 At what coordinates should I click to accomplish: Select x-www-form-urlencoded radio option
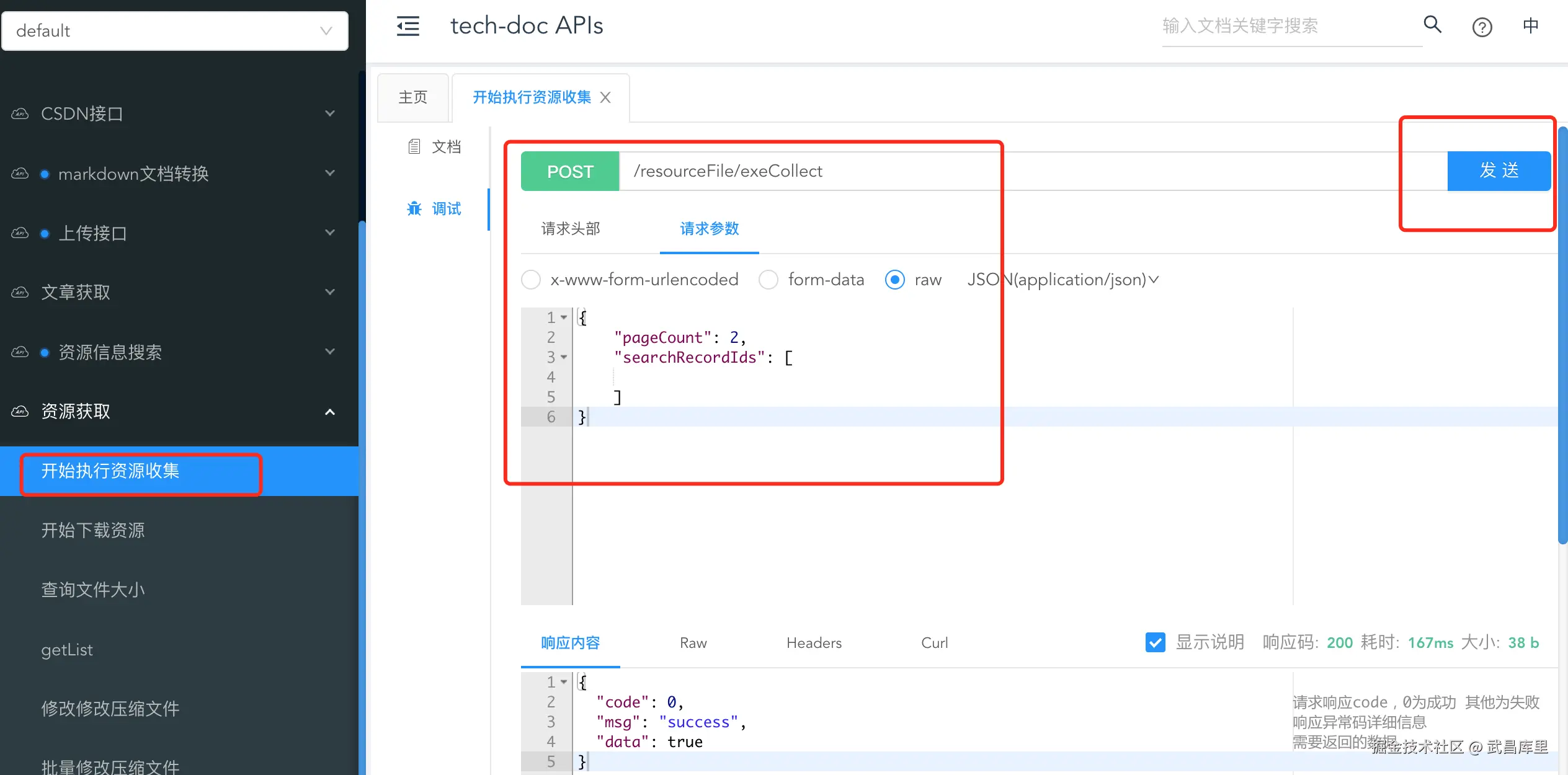pyautogui.click(x=531, y=280)
